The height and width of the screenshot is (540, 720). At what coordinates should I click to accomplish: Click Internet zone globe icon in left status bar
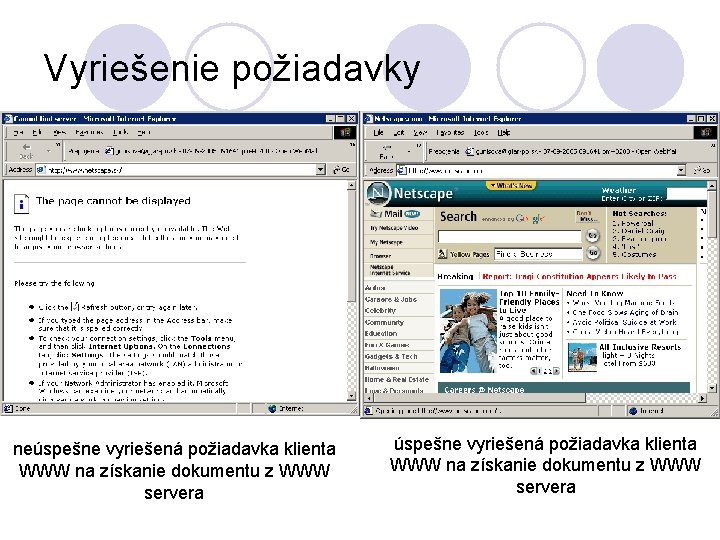[x=272, y=408]
